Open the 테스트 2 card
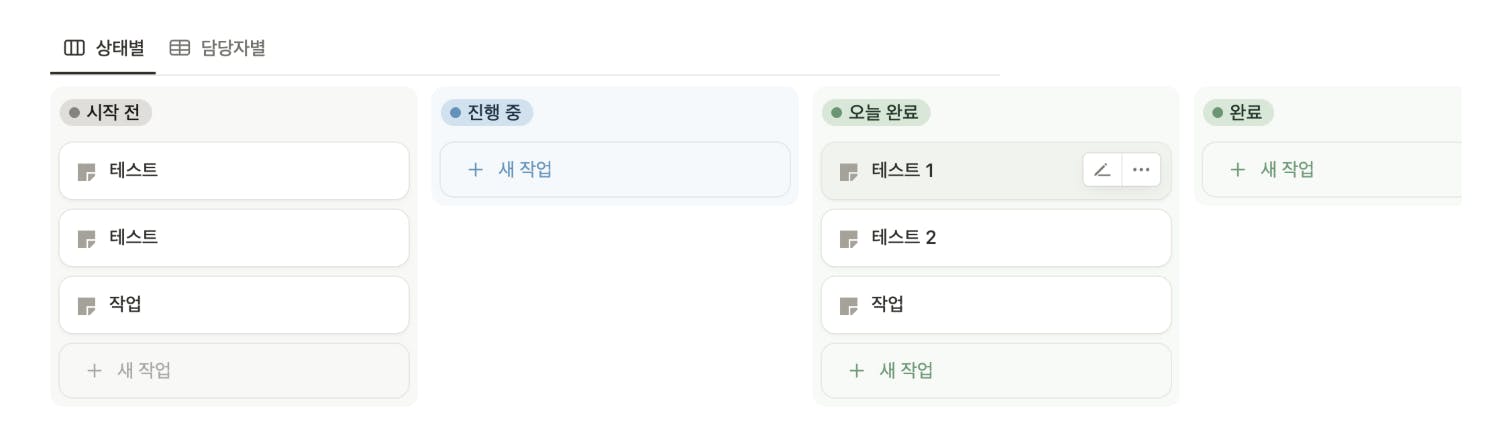 pyautogui.click(x=996, y=238)
